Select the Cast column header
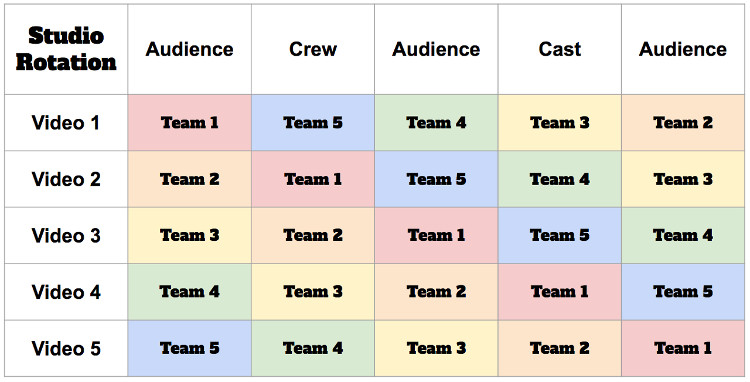 tap(560, 49)
